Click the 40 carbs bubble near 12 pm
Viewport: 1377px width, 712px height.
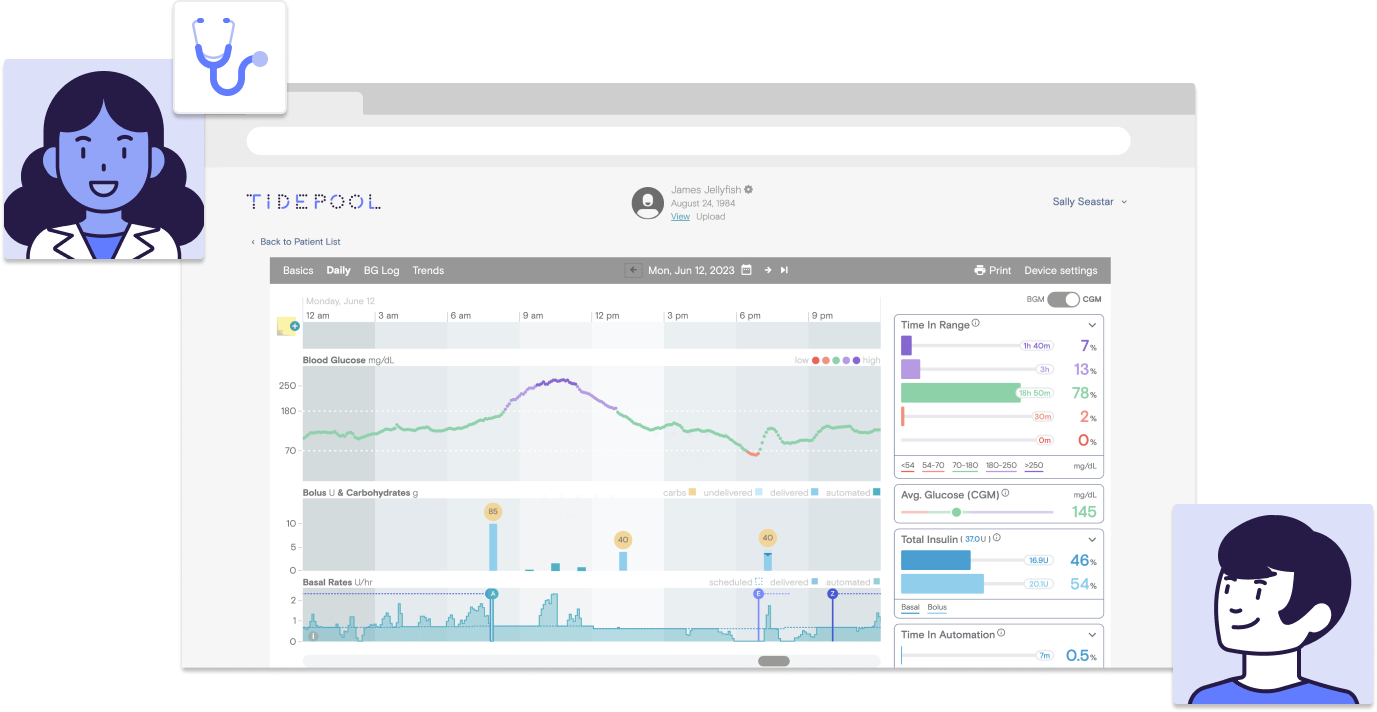coord(623,540)
